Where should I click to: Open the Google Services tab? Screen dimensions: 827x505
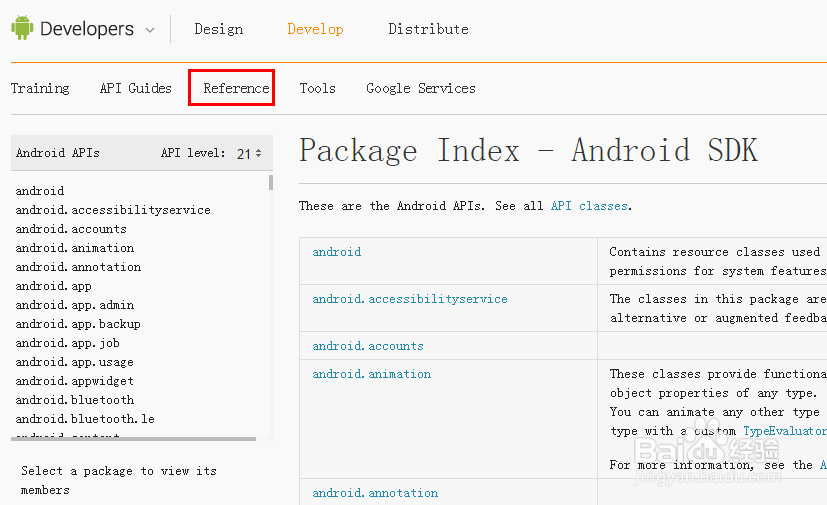(x=420, y=88)
